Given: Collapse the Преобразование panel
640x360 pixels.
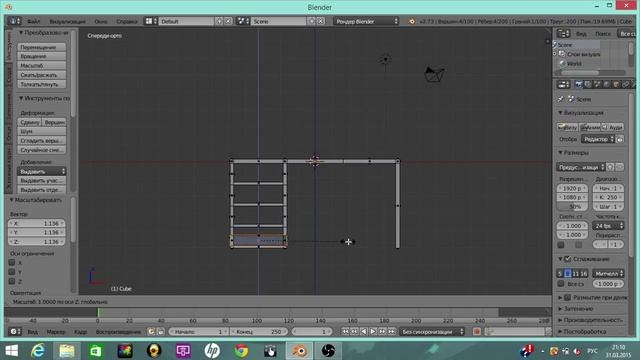Looking at the screenshot, I should pyautogui.click(x=21, y=32).
